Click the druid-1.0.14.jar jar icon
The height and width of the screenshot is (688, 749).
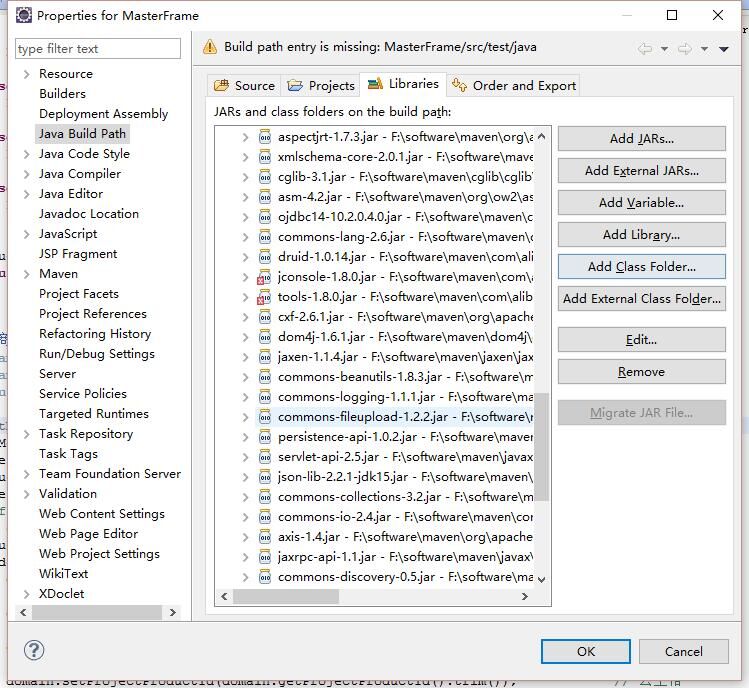coord(265,257)
